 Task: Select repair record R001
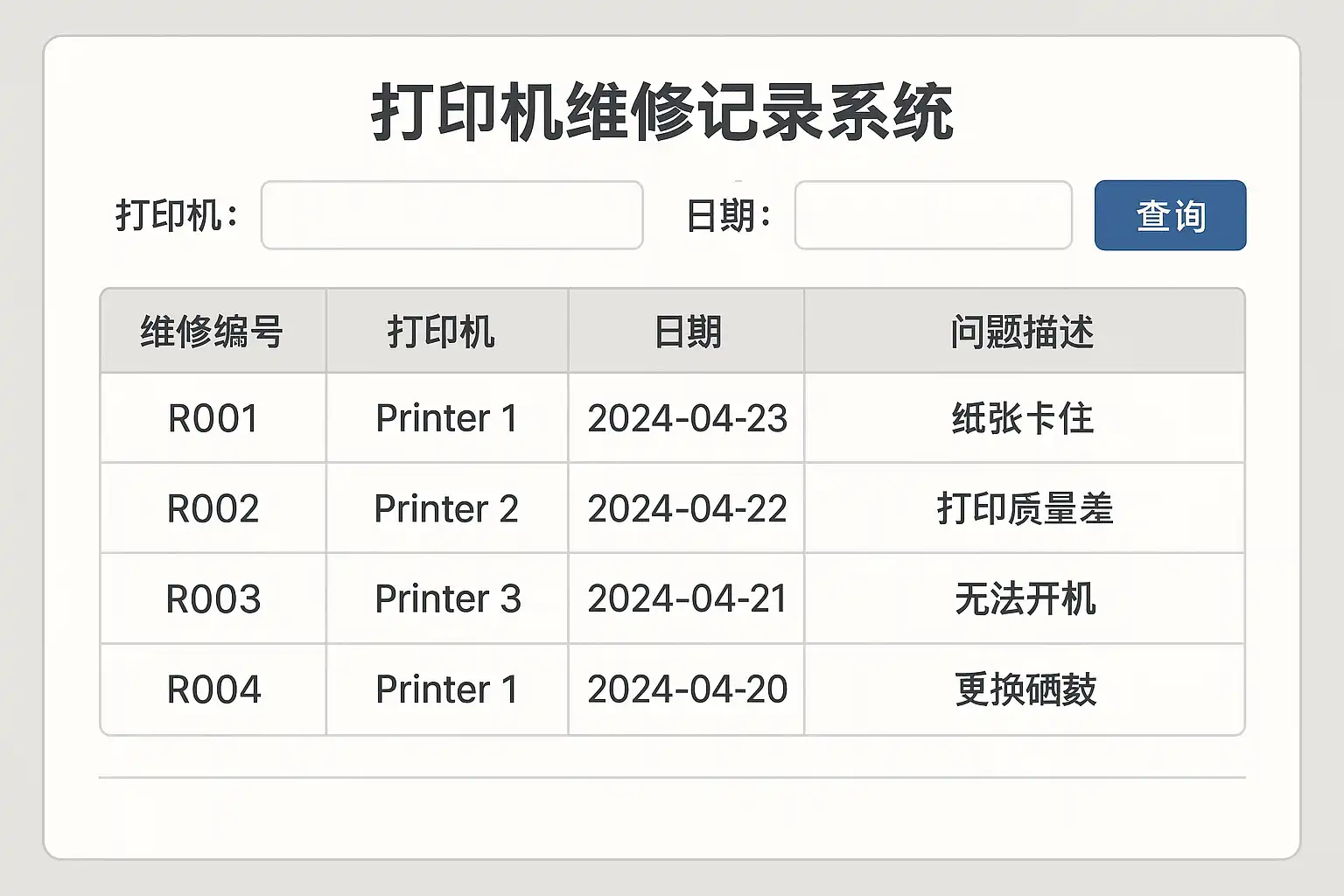point(213,418)
